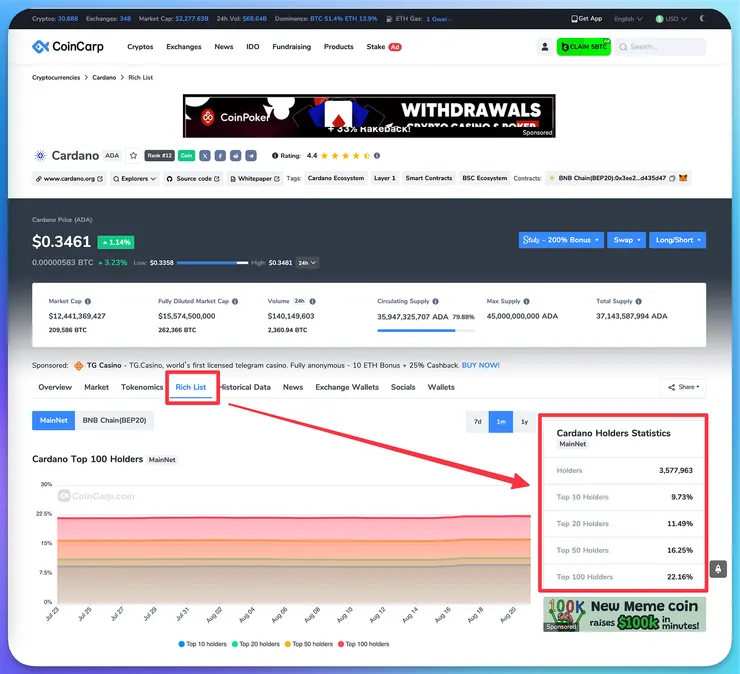This screenshot has height=674, width=740.
Task: Go to Cardano breadcrumb link
Action: 104,77
